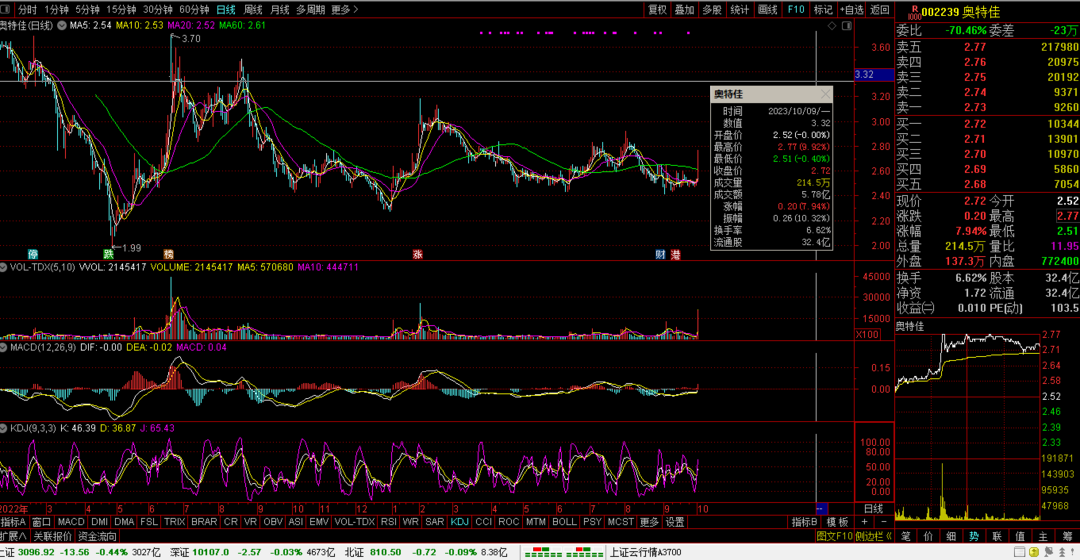Select the TRIX indicator tab
The image size is (1080, 560).
tap(174, 522)
